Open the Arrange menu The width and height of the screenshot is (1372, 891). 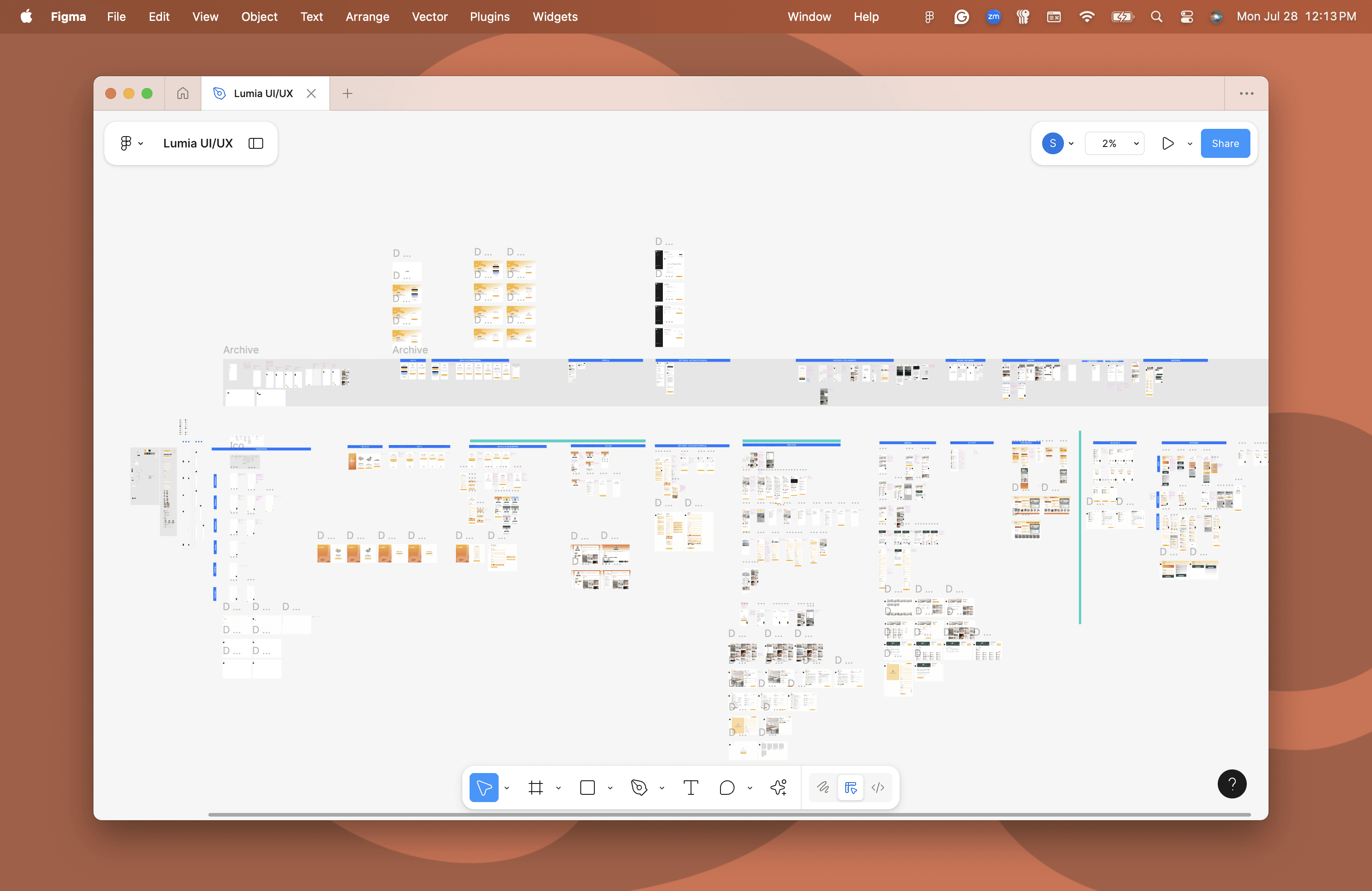point(367,17)
